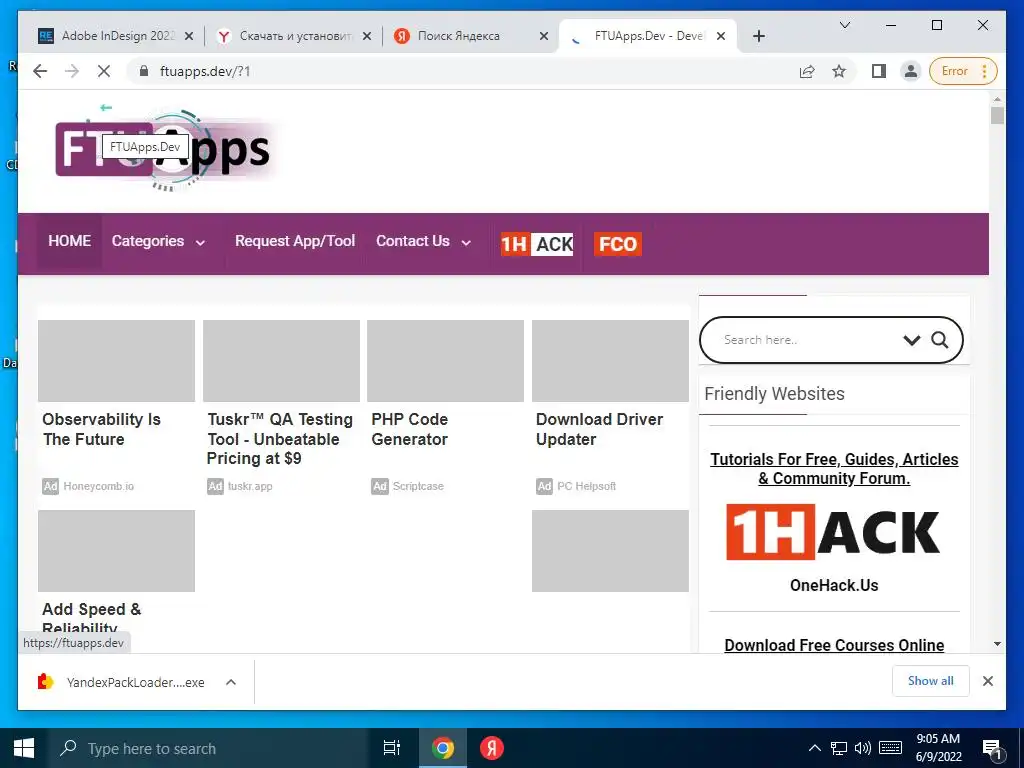Viewport: 1024px width, 768px height.
Task: Open Add Speed & Reliability ad
Action: click(91, 618)
